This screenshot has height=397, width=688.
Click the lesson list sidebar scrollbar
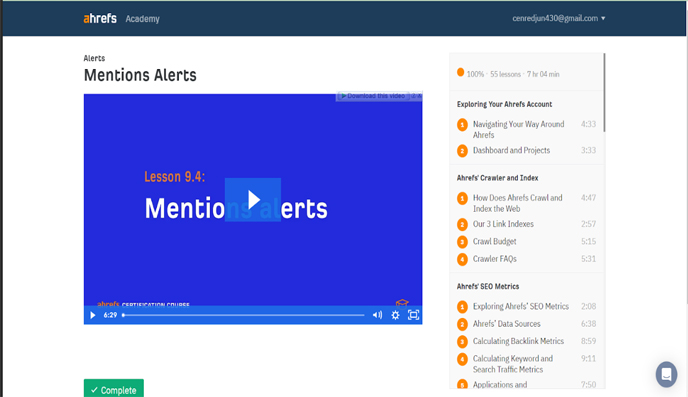pyautogui.click(x=604, y=92)
